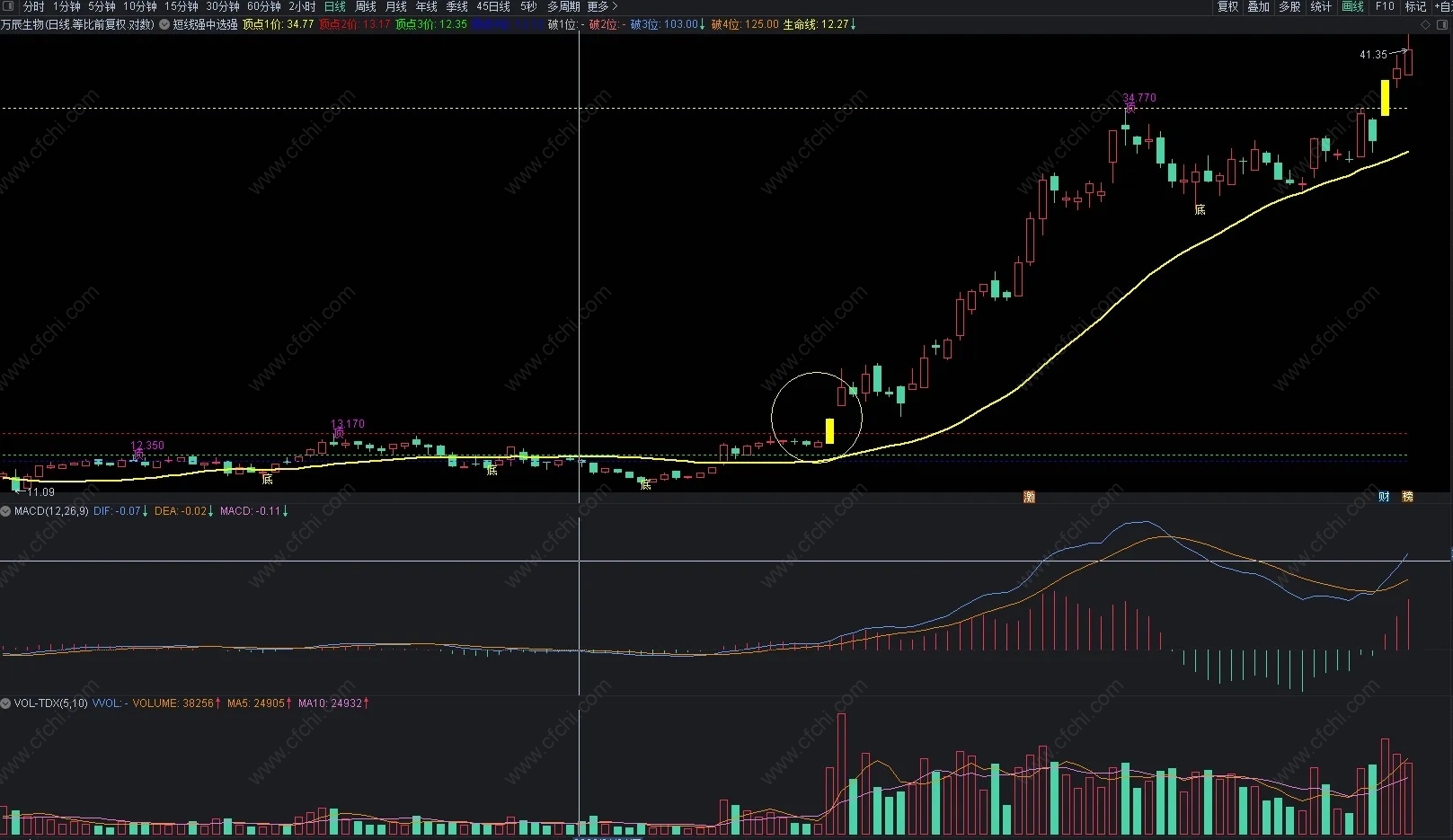This screenshot has height=840, width=1453.
Task: Click the 11.09 low price label
Action: click(x=40, y=492)
